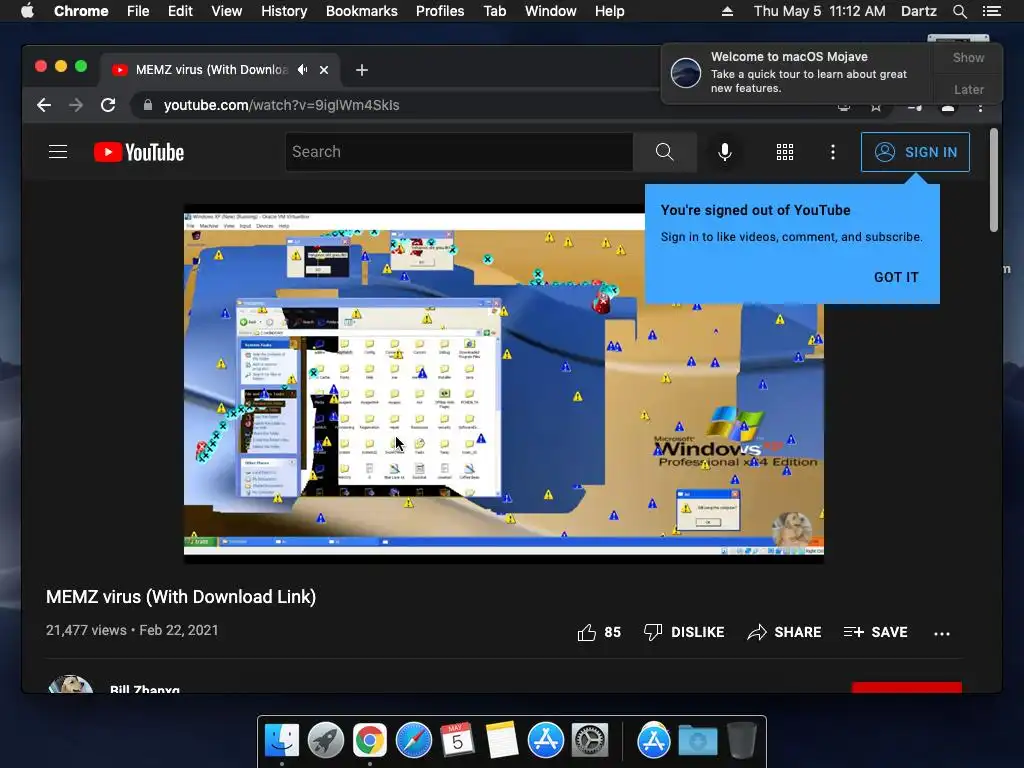
Task: Reload the page in Chrome
Action: (108, 105)
